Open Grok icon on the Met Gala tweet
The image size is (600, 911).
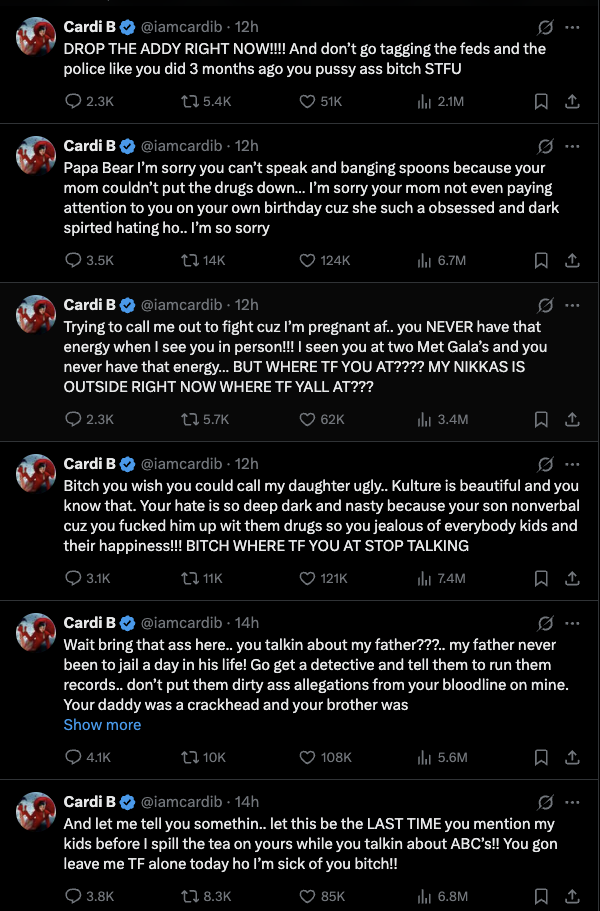pos(545,304)
